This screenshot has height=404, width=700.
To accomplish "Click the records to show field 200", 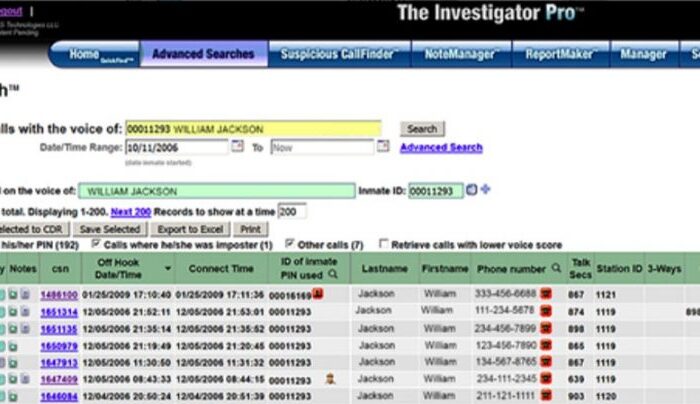I will 292,212.
